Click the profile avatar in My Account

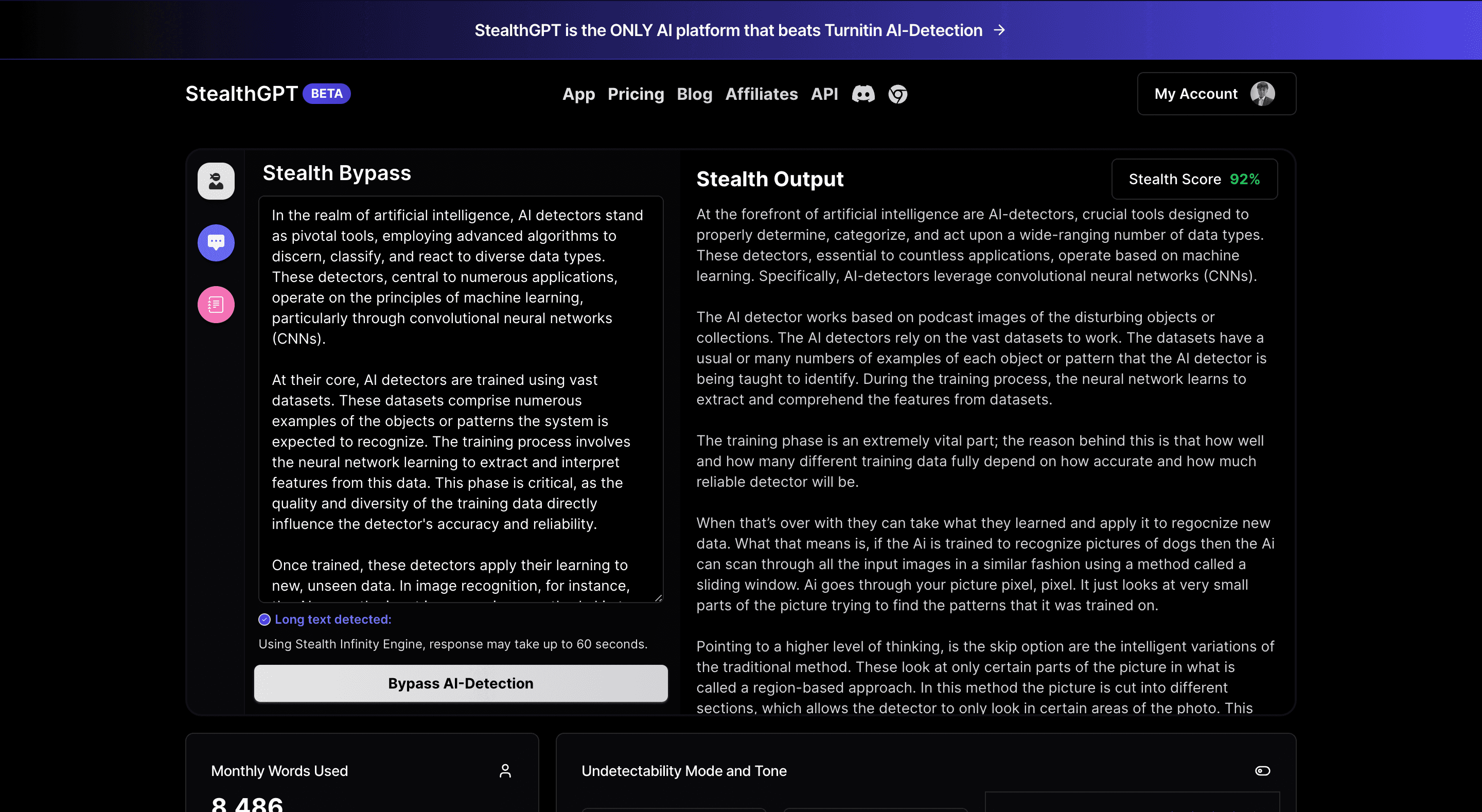pos(1262,94)
